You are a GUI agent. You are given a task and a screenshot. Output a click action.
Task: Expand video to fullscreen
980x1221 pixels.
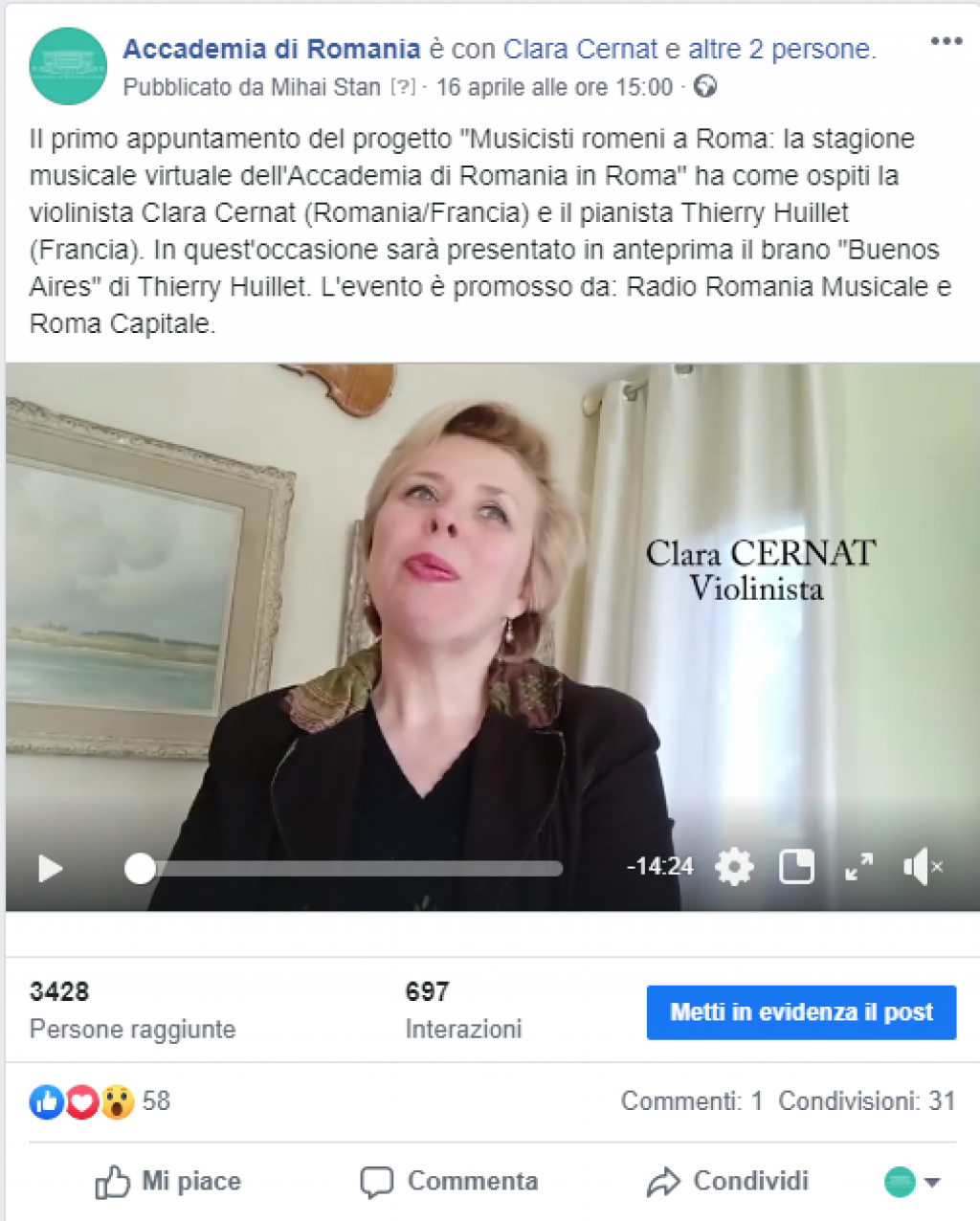[858, 867]
